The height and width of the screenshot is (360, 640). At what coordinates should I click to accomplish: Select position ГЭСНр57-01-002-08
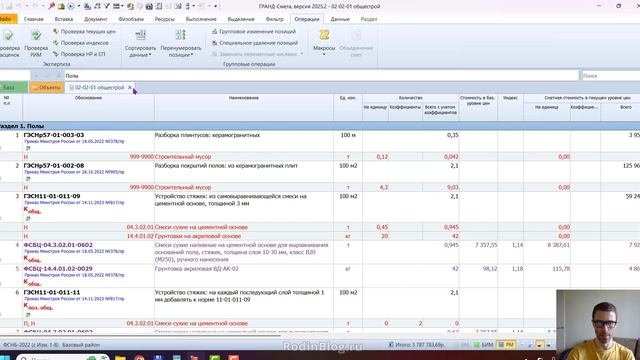[x=54, y=166]
